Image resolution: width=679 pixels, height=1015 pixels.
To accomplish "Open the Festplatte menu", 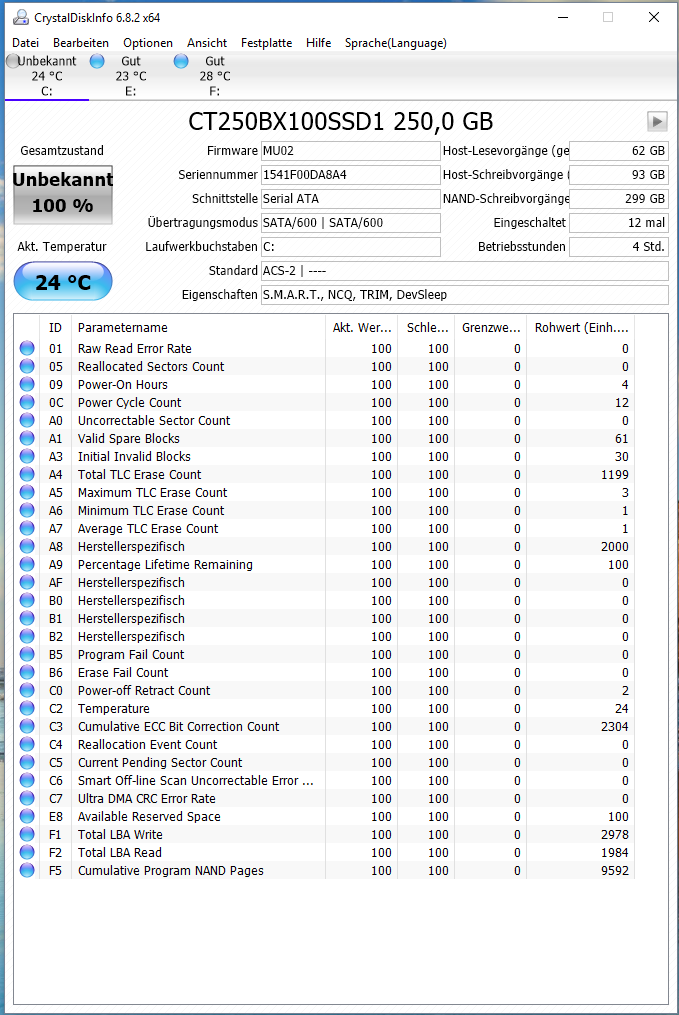I will (267, 43).
